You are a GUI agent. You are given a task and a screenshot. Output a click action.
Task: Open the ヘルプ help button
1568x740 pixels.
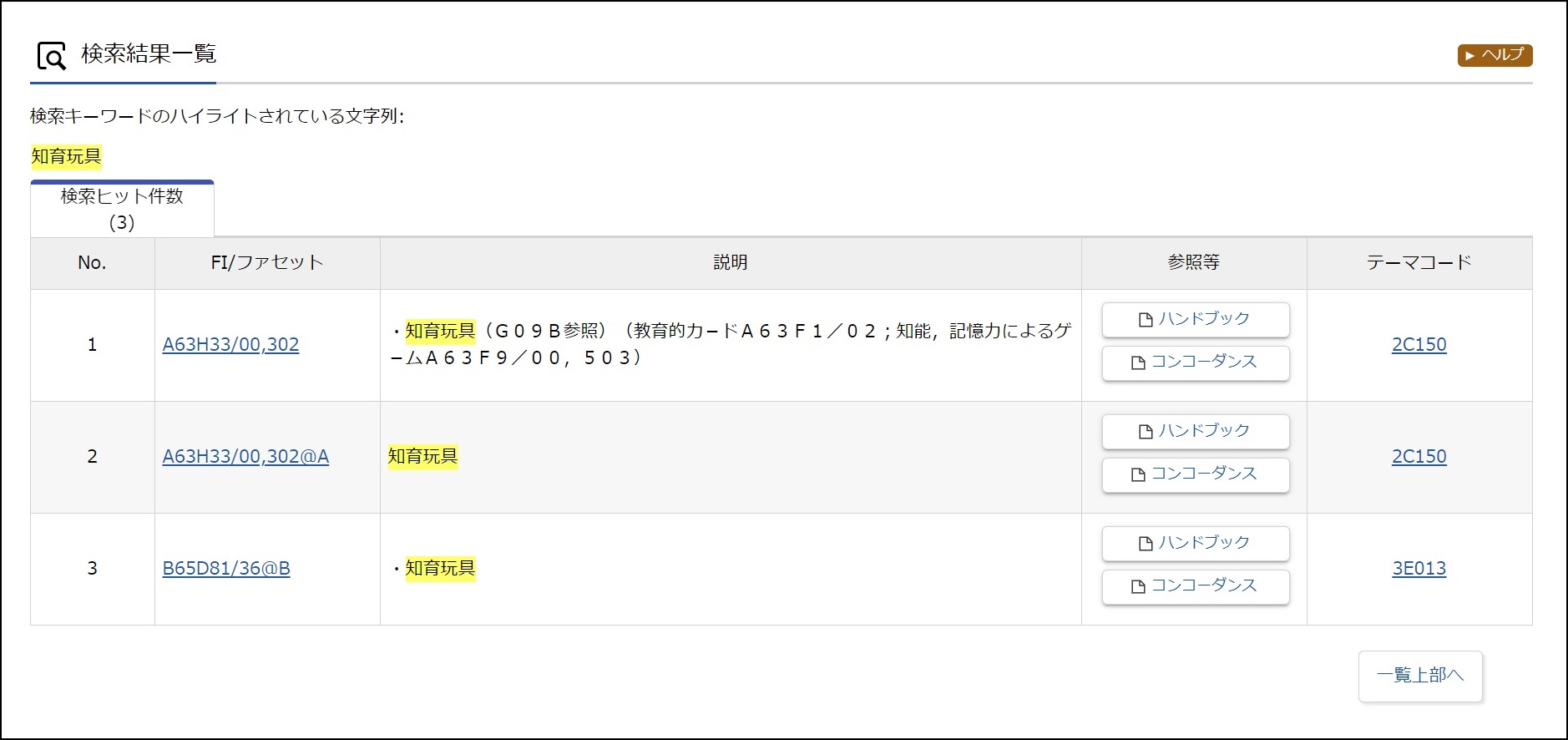(1495, 55)
